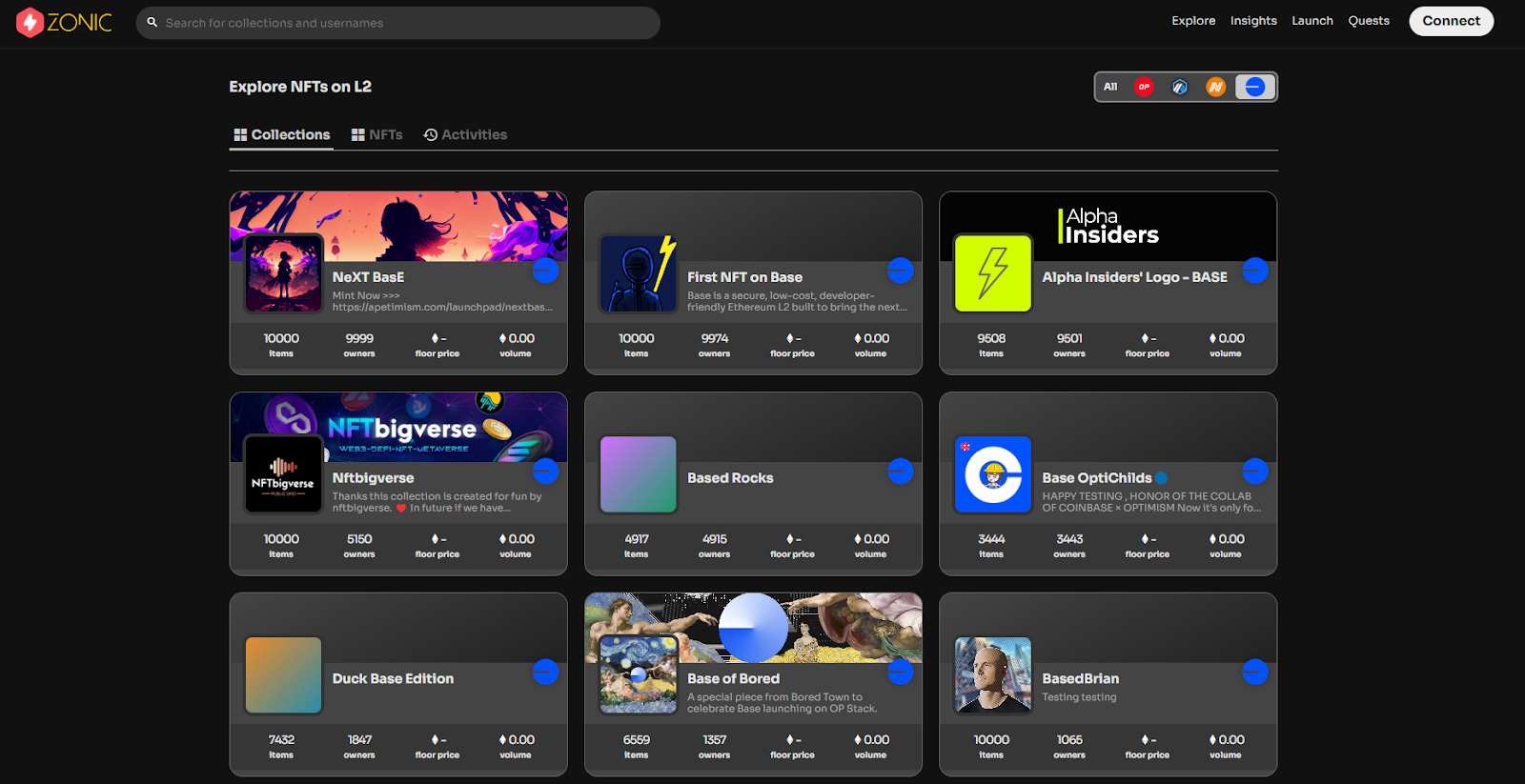1525x784 pixels.
Task: Switch to the Activities tab
Action: pyautogui.click(x=465, y=134)
